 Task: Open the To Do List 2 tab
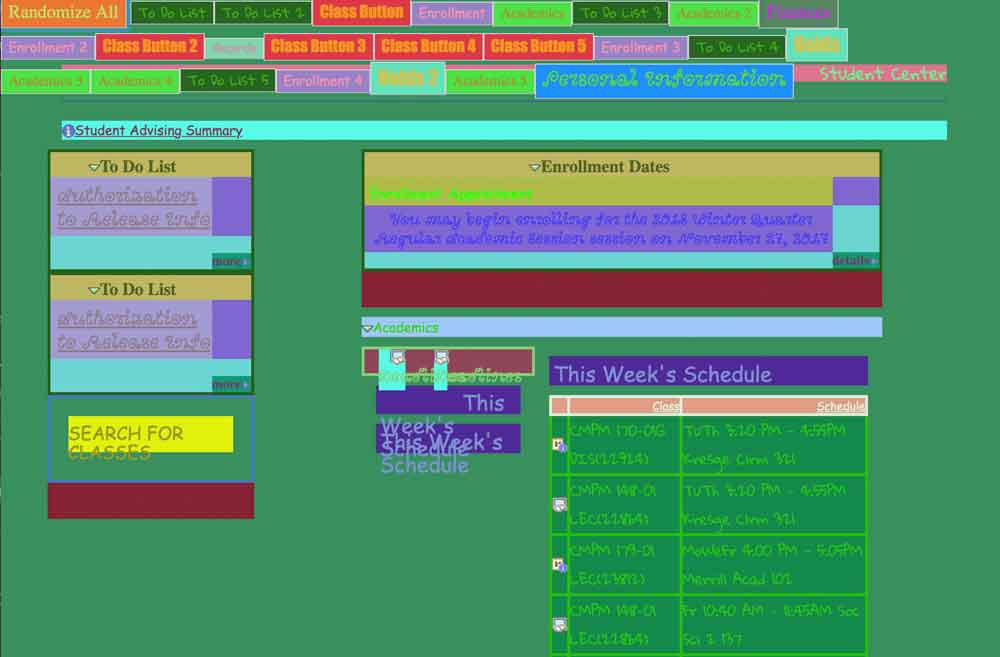tap(263, 13)
